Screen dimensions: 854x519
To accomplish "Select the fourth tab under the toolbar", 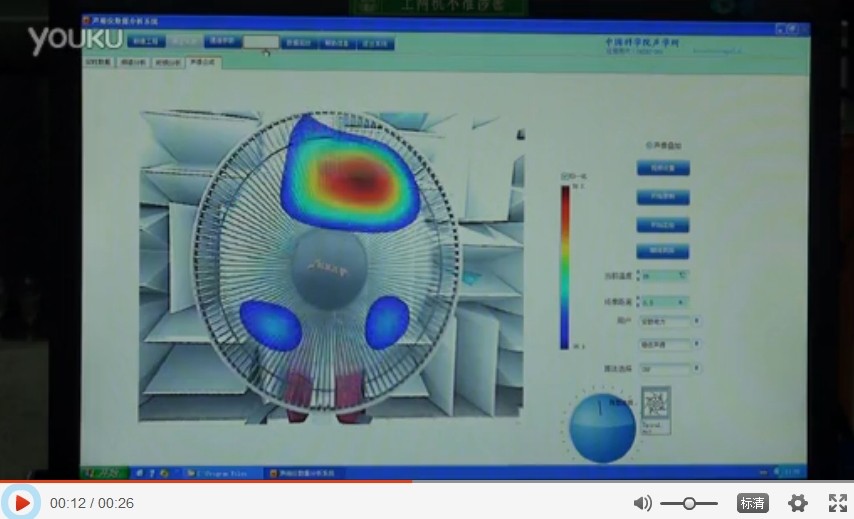I will pos(202,62).
